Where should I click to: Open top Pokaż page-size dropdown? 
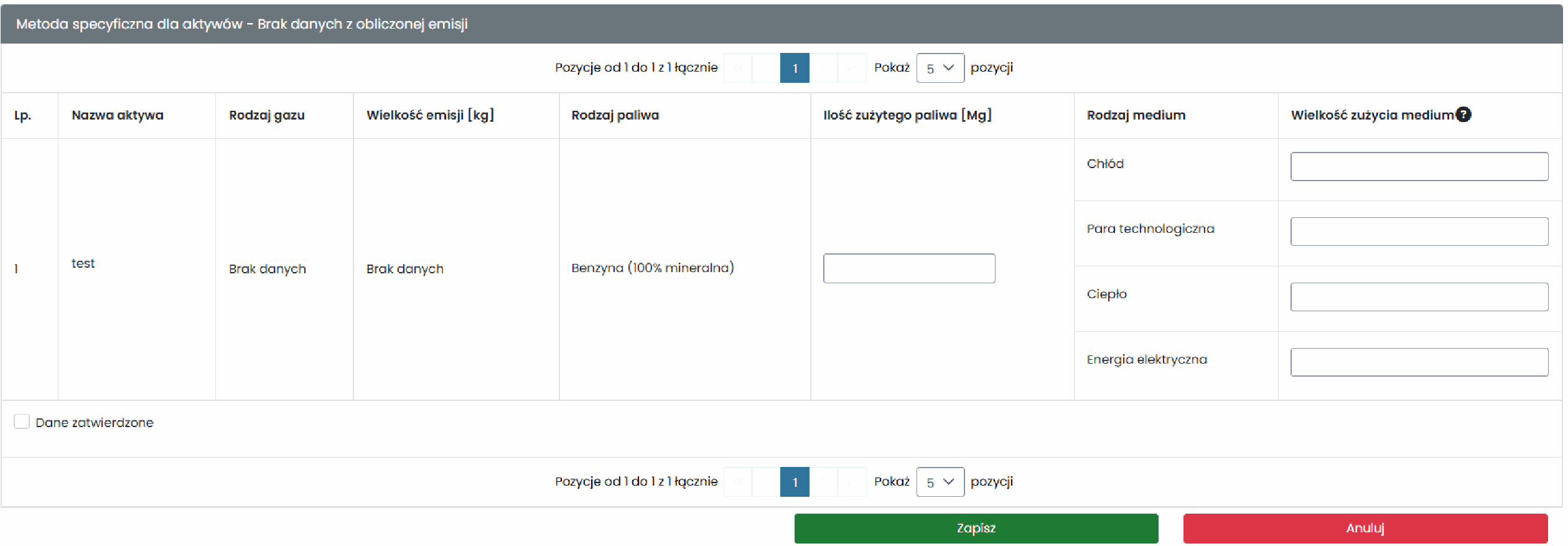(x=940, y=68)
